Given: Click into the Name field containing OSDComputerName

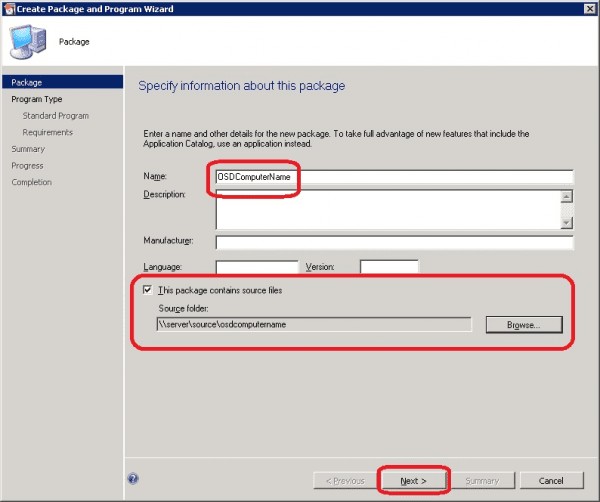Looking at the screenshot, I should [x=394, y=177].
